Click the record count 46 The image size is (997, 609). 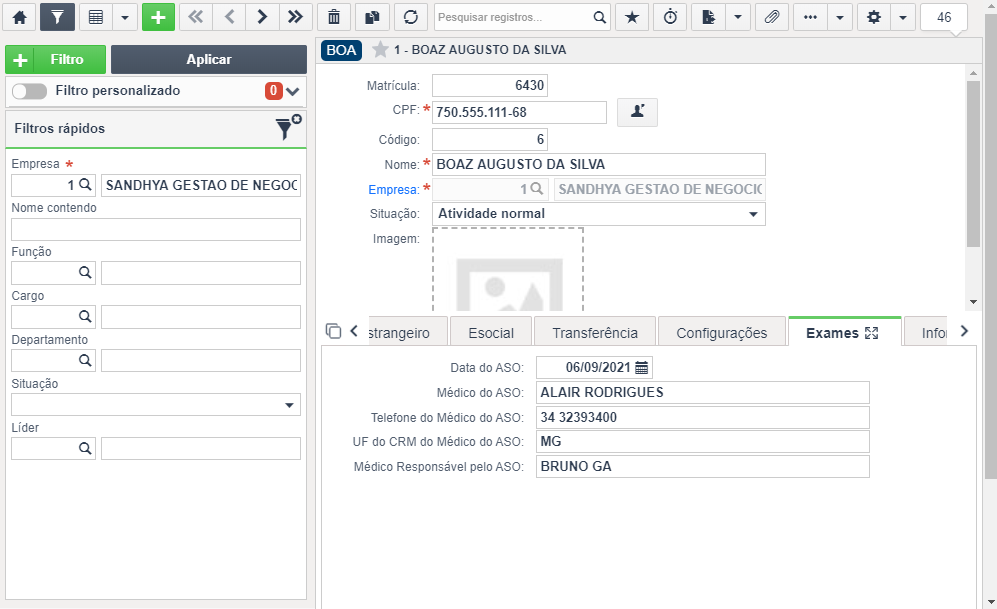944,17
